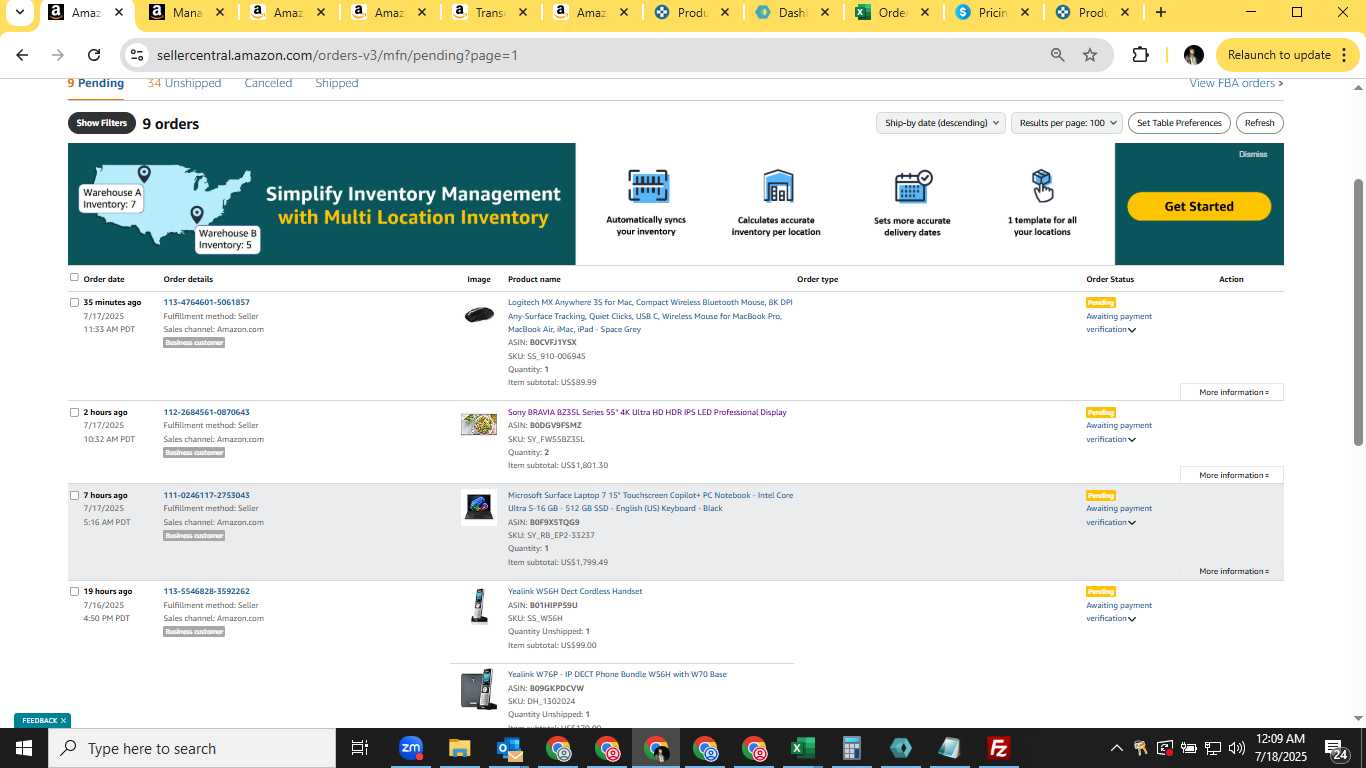The height and width of the screenshot is (768, 1366).
Task: Expand status details for Yealink W56H order
Action: coord(1132,619)
